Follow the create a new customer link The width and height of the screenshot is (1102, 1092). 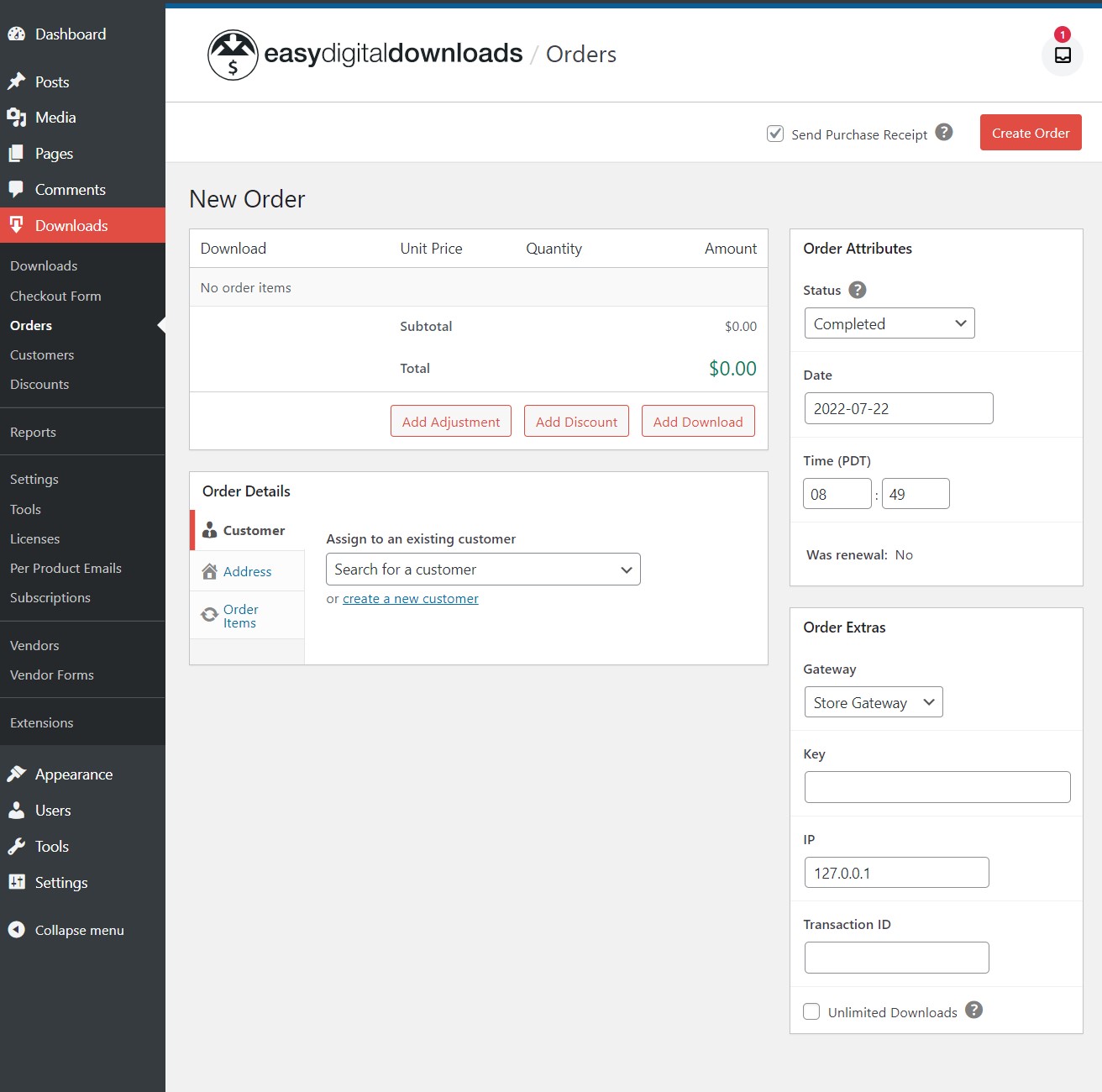(410, 598)
